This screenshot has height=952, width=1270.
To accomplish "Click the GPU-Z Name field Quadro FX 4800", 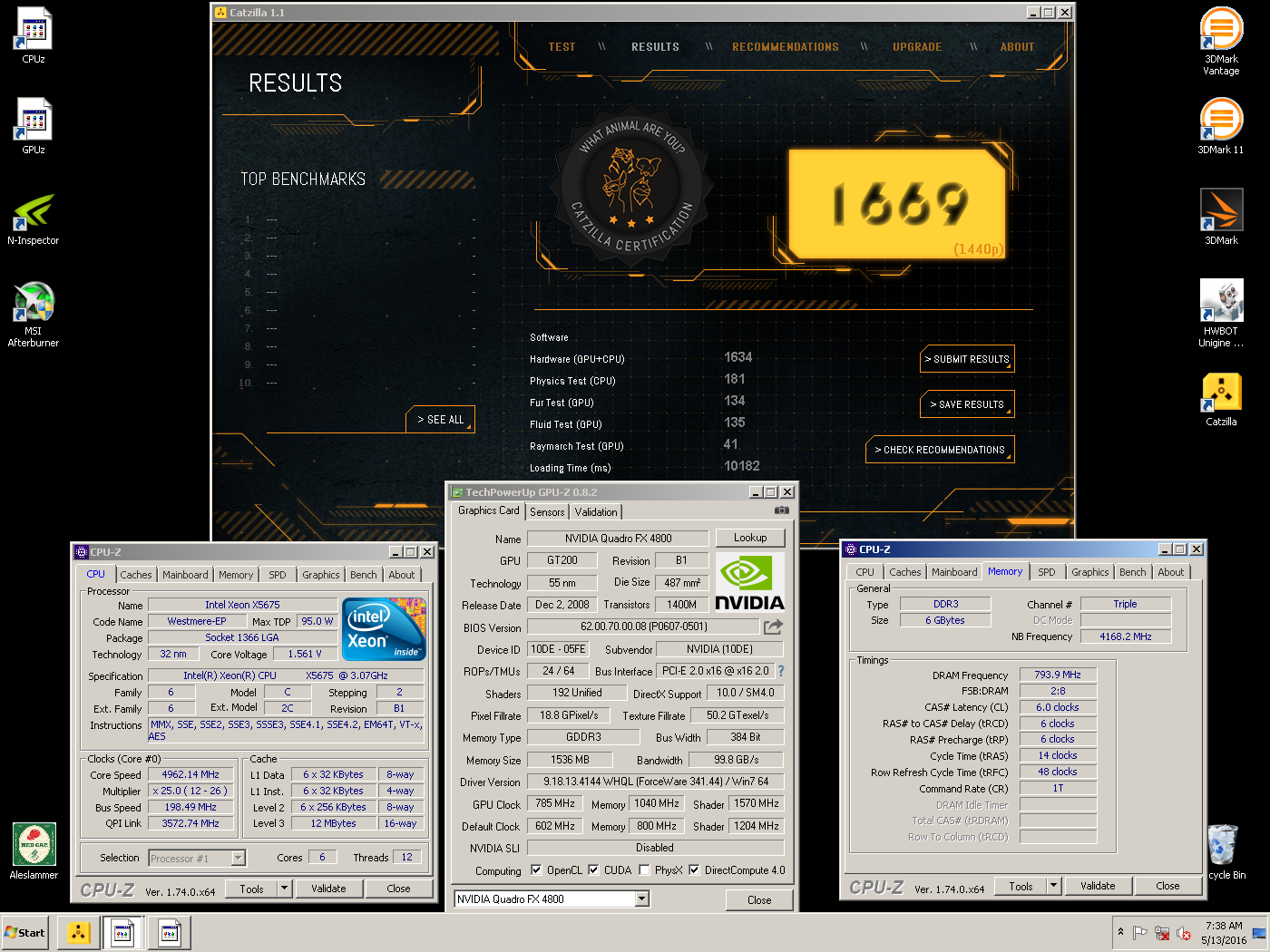I will (x=619, y=539).
